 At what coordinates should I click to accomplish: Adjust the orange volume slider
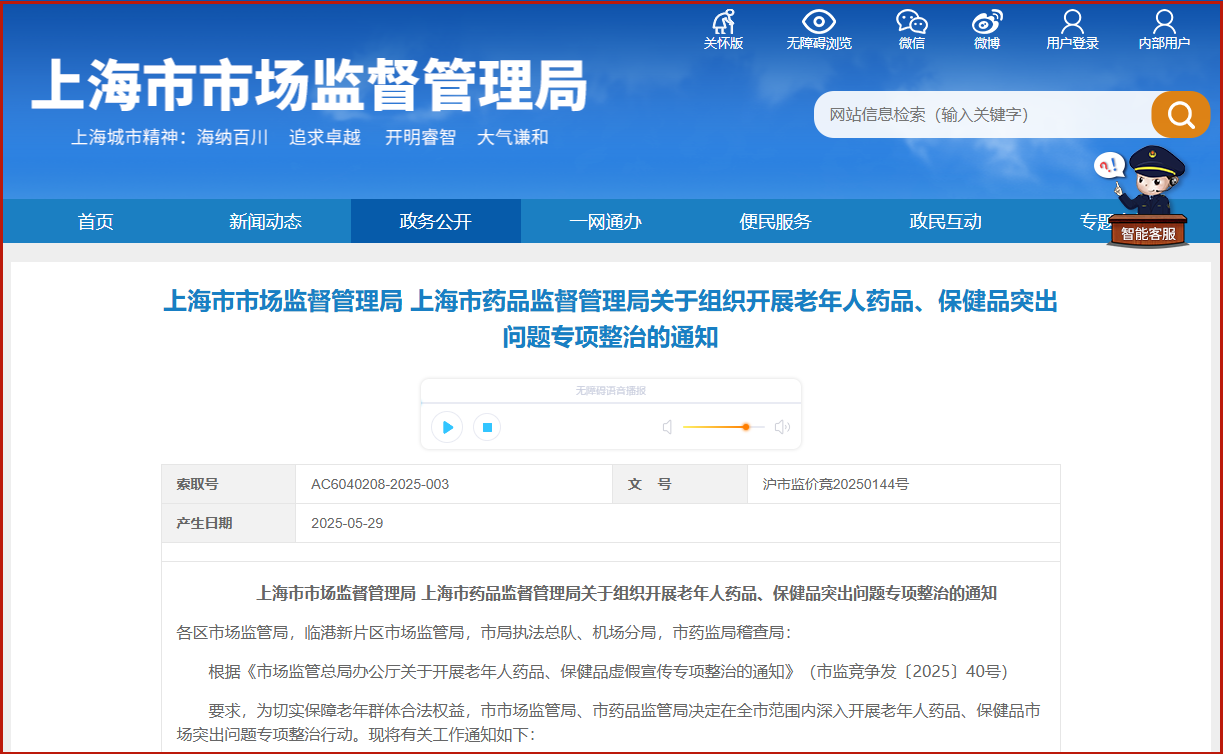(723, 427)
